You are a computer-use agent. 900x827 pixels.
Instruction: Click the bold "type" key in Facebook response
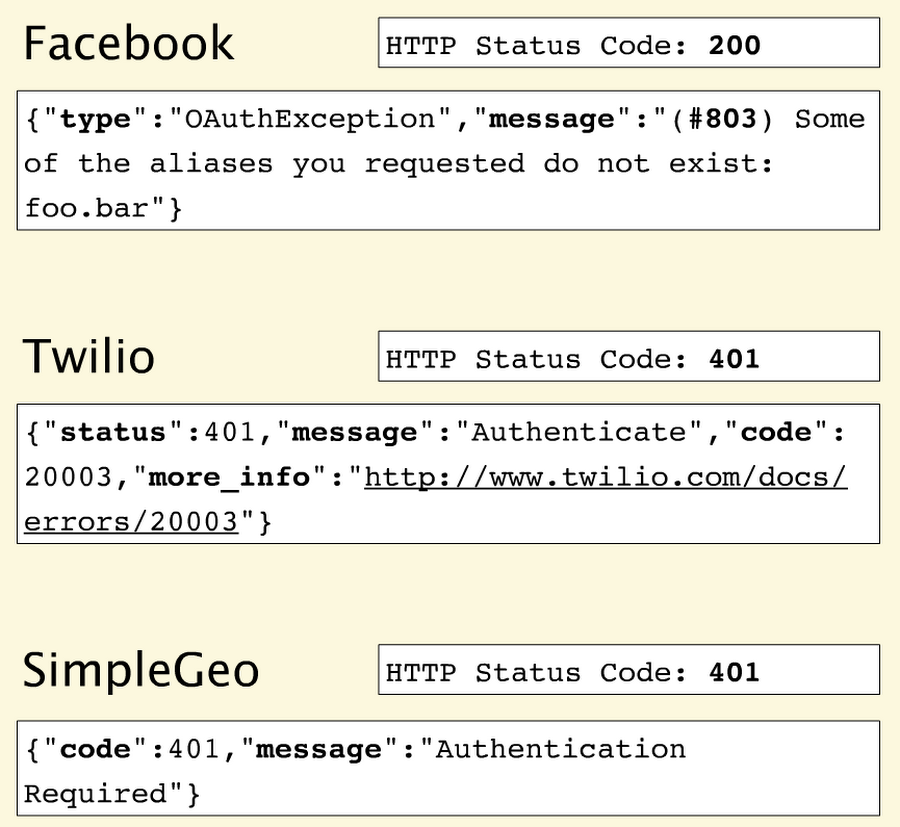click(x=95, y=119)
